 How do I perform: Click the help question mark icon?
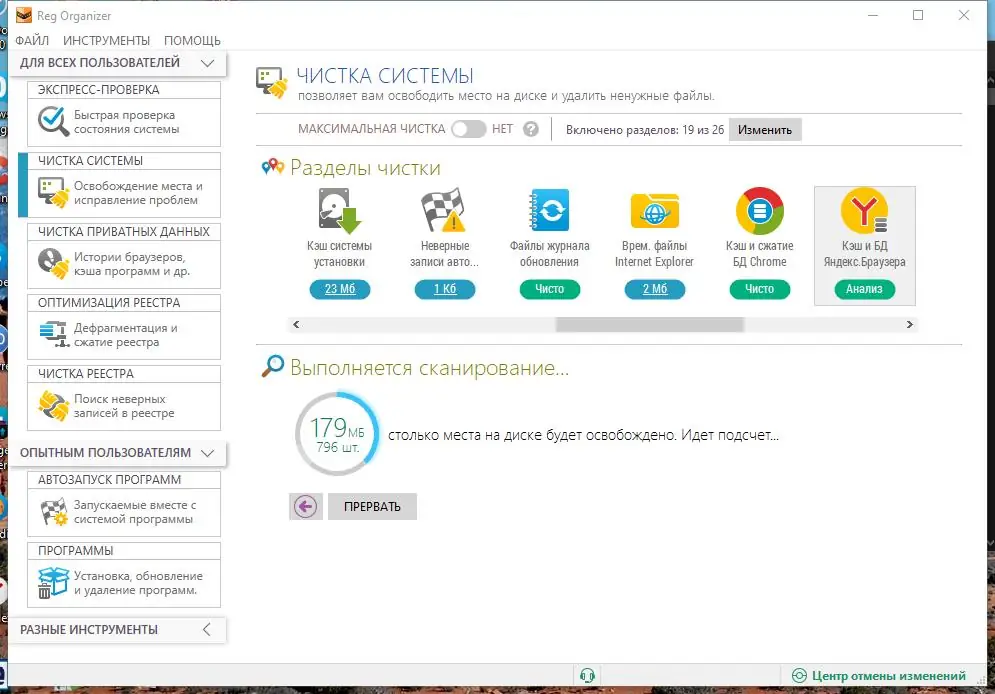tap(531, 129)
